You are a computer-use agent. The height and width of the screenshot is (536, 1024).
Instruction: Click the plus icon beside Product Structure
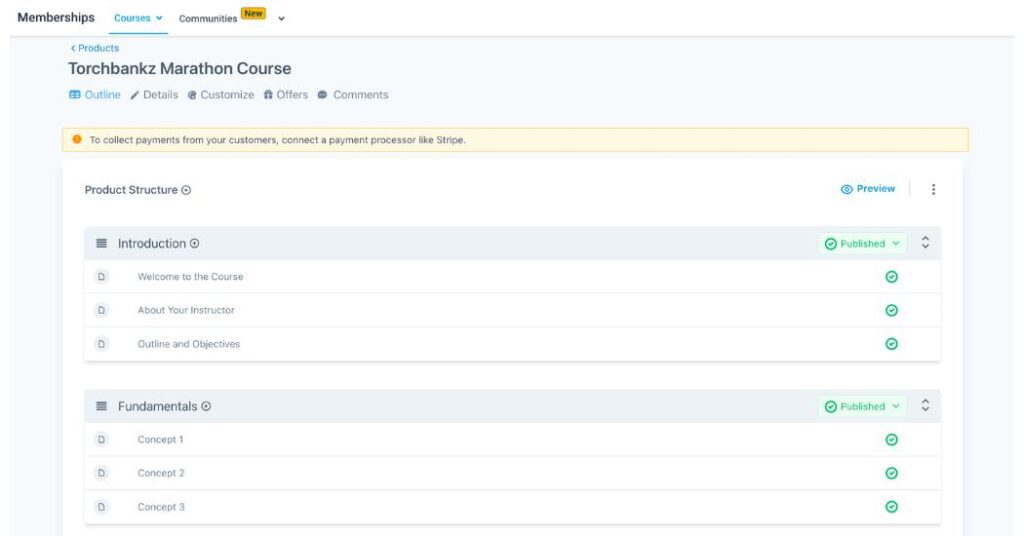(x=186, y=190)
